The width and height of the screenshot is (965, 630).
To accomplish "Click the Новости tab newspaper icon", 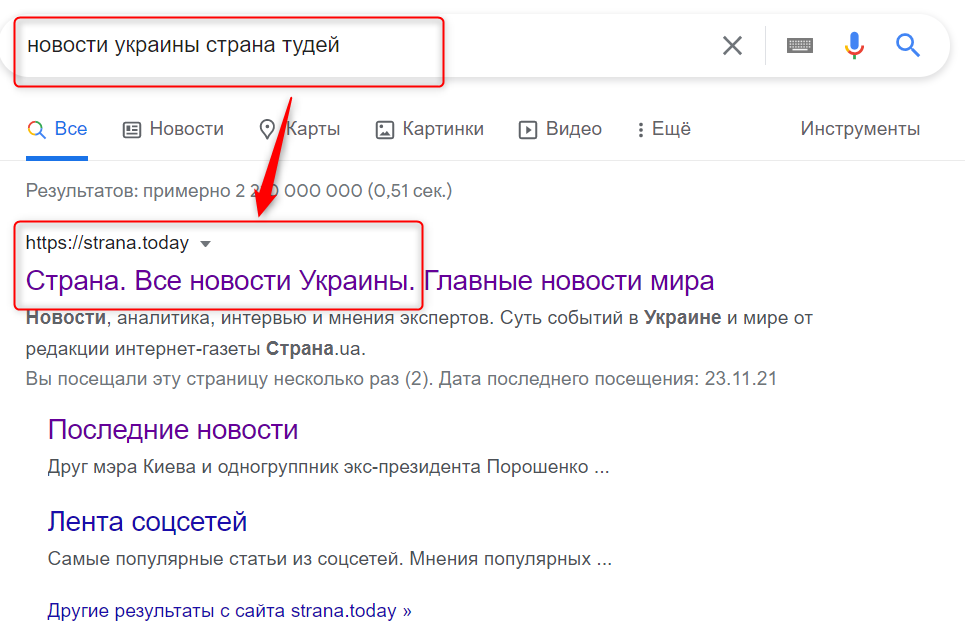I will click(x=132, y=130).
